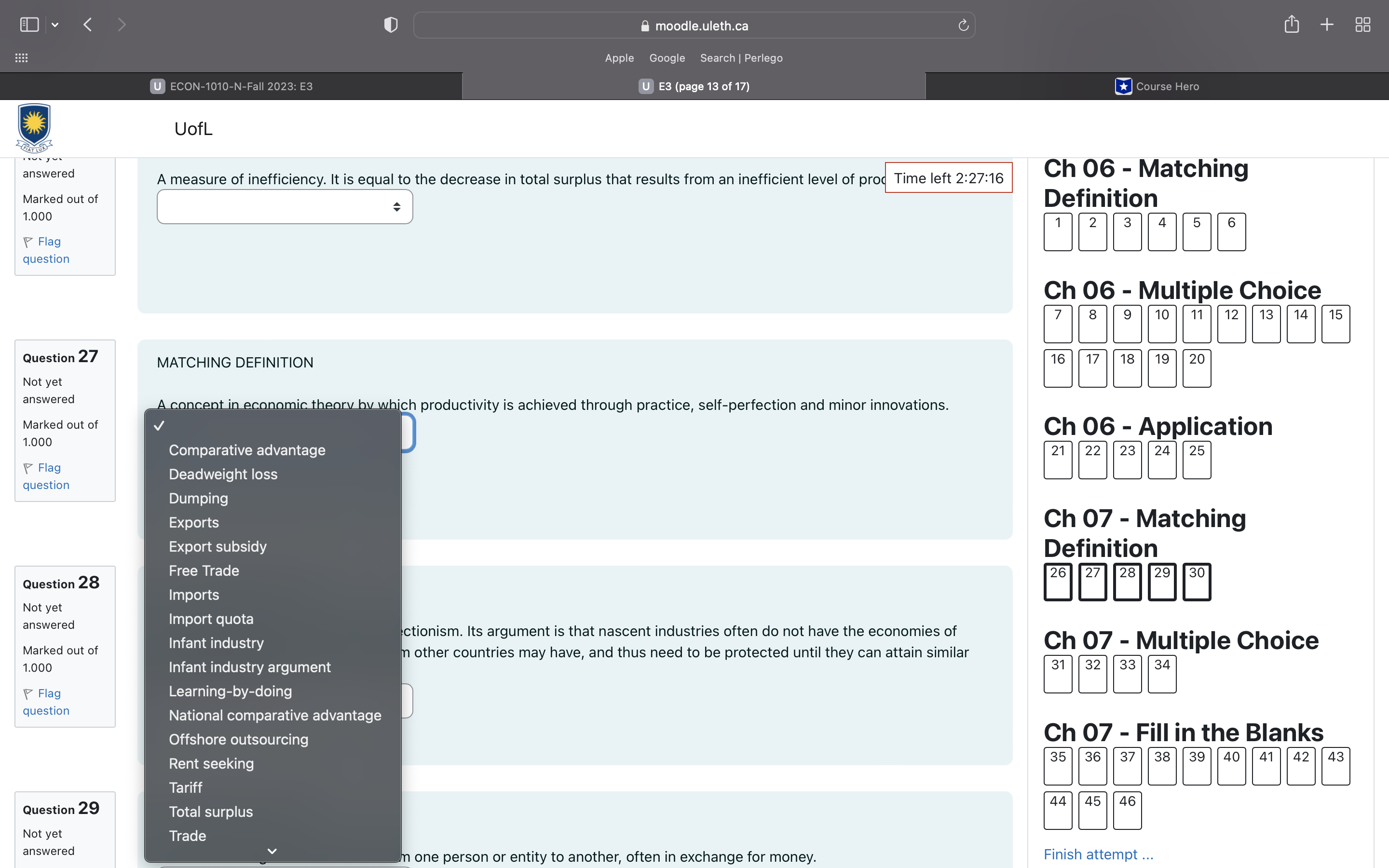The width and height of the screenshot is (1389, 868).
Task: Open the app grid icon under the toolbar
Action: click(21, 57)
